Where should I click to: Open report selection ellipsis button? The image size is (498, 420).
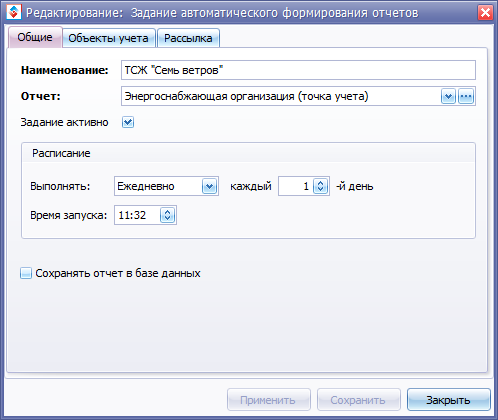click(466, 97)
